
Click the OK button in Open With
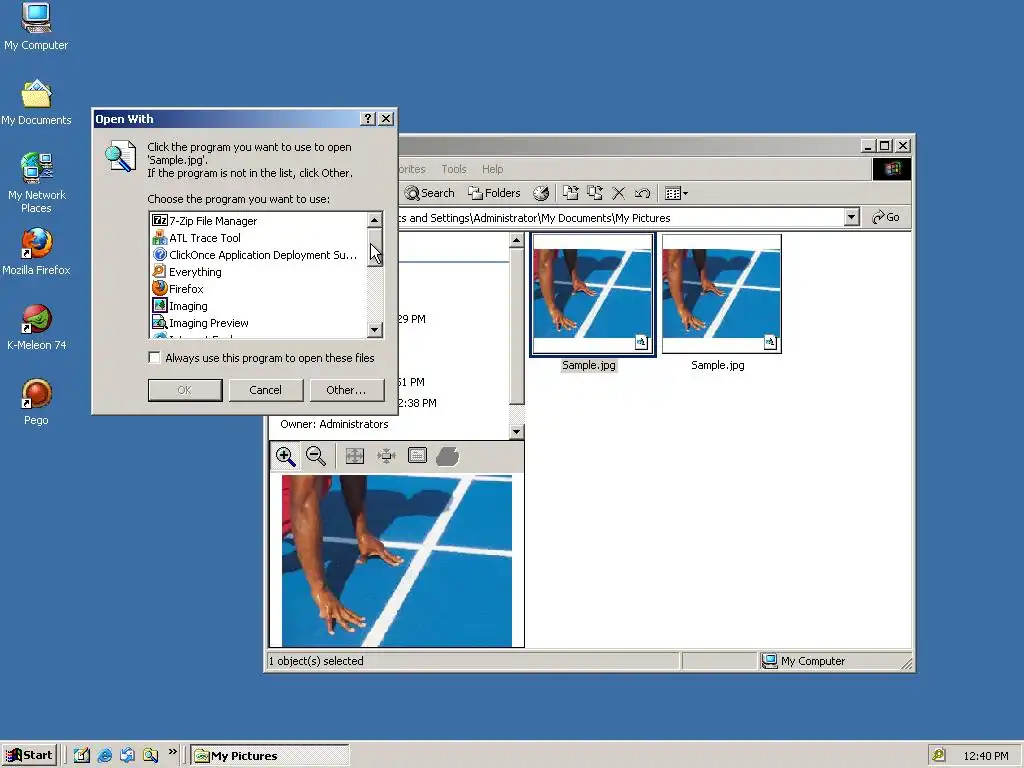185,390
